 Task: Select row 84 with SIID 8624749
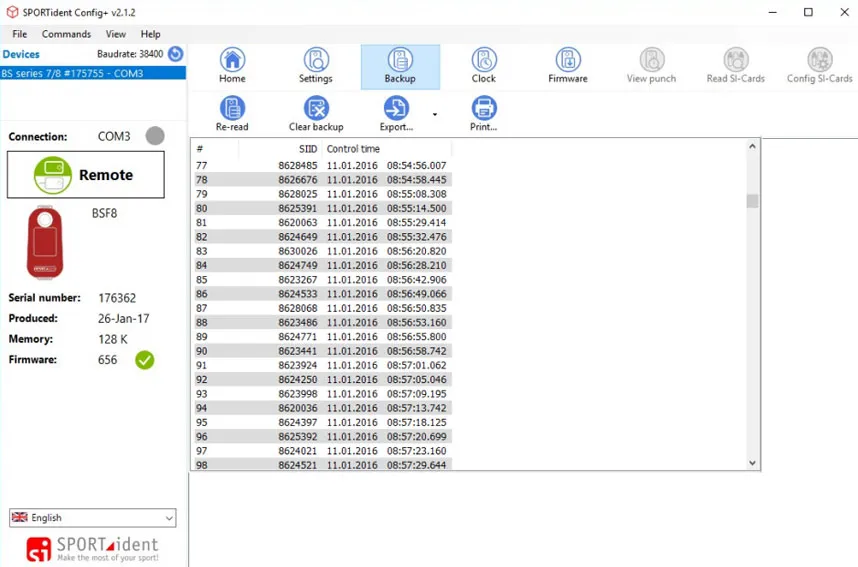[x=323, y=265]
